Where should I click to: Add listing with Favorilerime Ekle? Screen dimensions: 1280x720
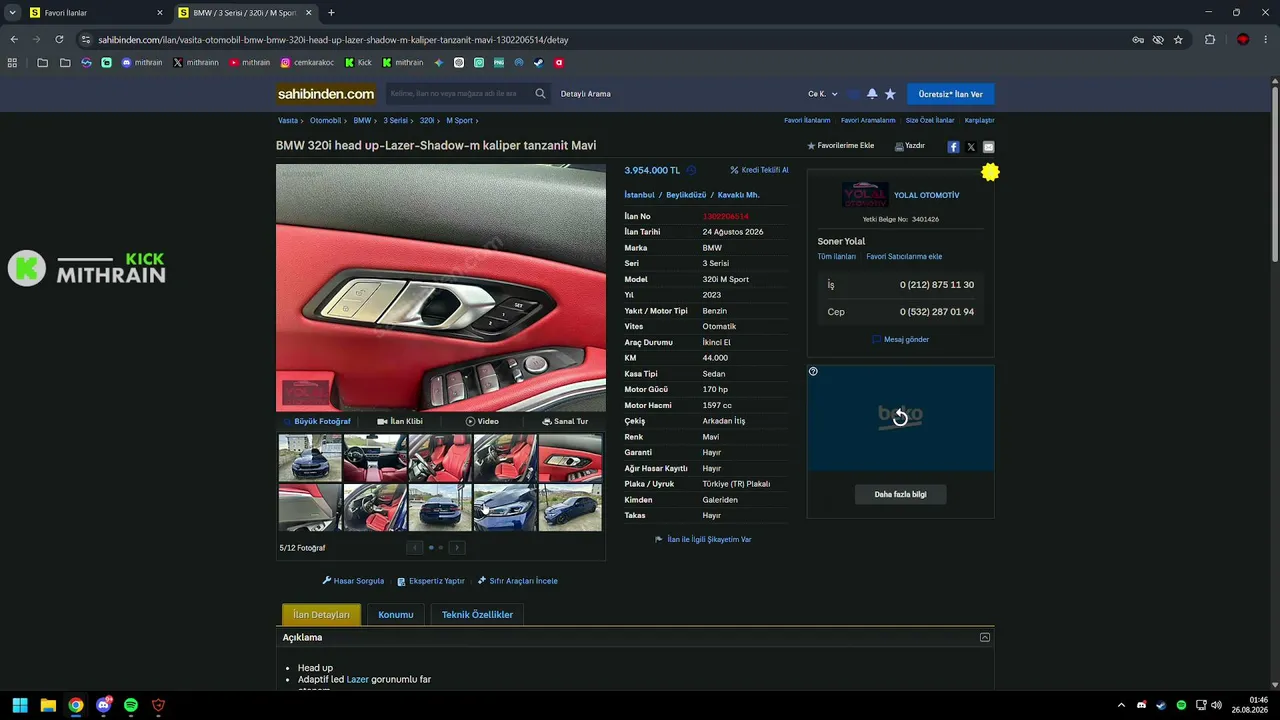(x=841, y=146)
